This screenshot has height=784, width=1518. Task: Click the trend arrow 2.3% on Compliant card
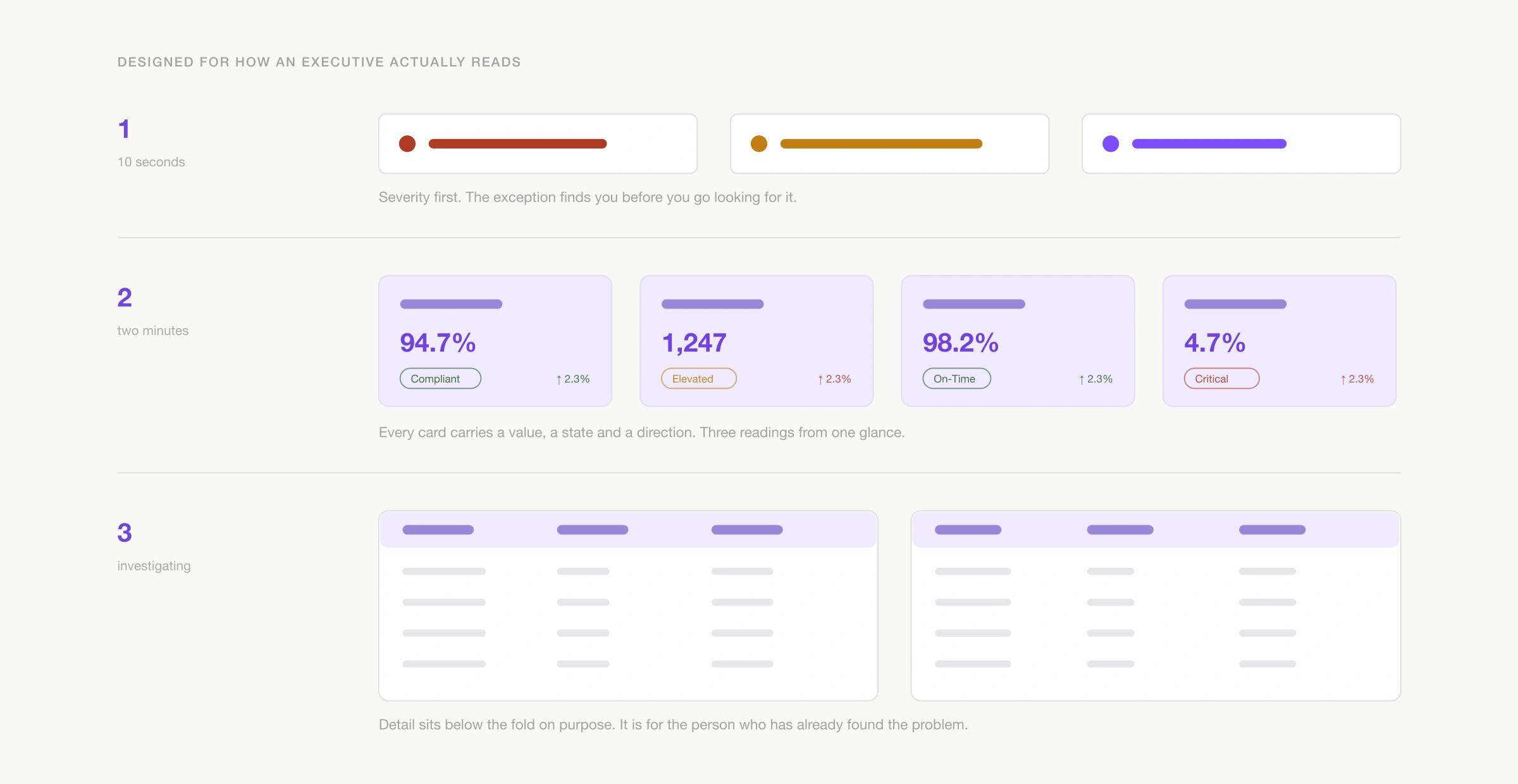572,379
